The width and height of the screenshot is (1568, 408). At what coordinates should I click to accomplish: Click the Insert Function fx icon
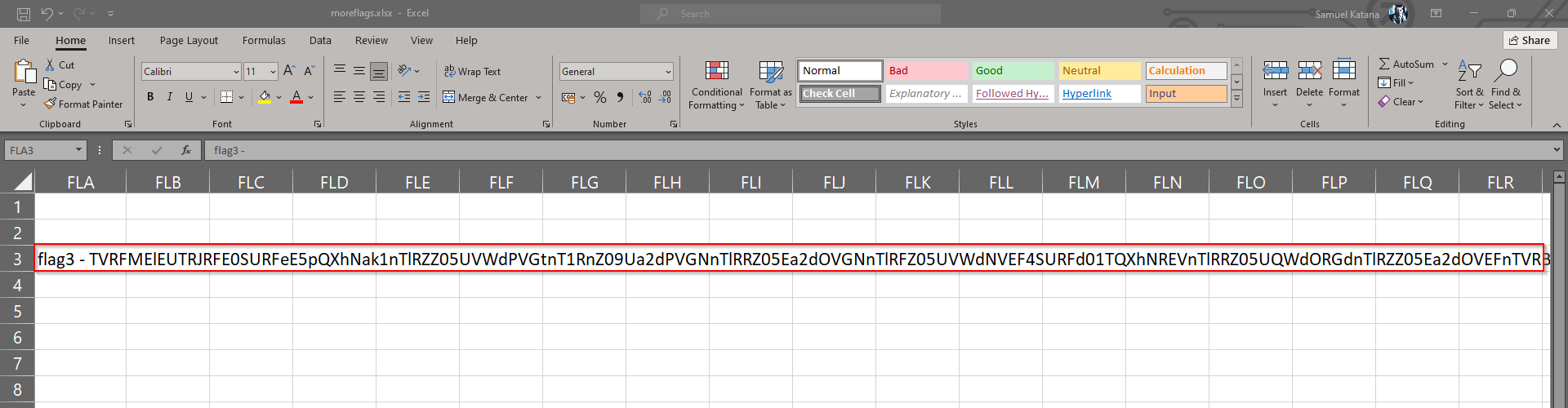(x=186, y=150)
